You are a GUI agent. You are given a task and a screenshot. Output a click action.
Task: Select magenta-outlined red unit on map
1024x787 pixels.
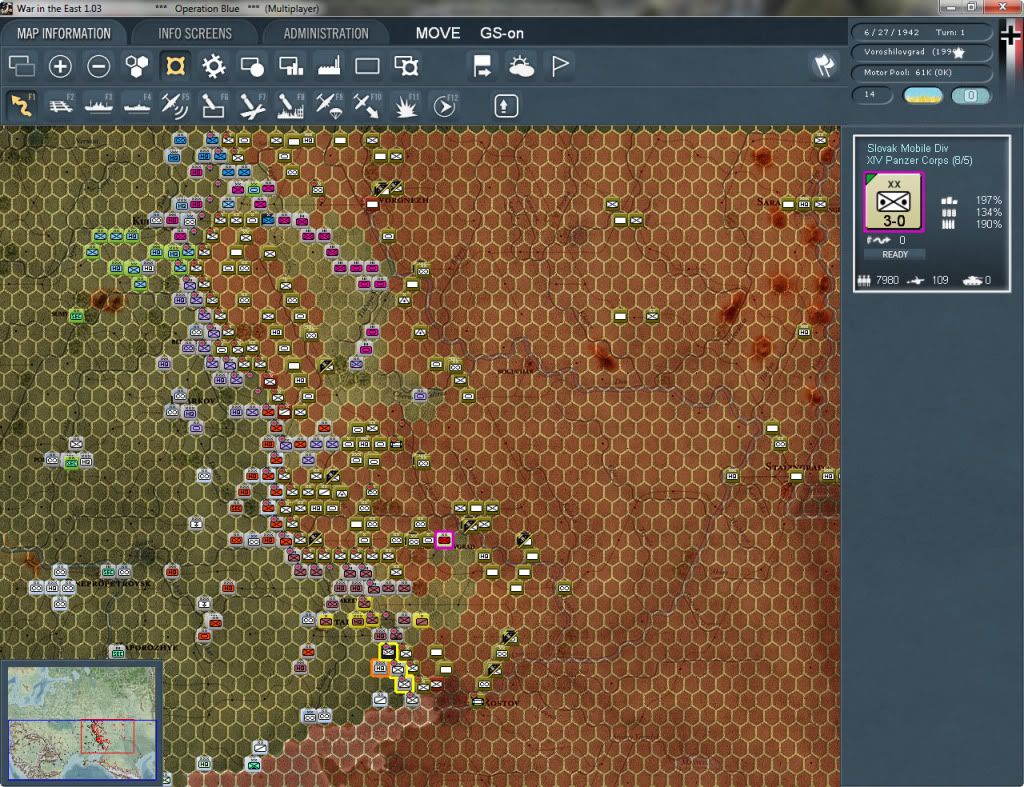pos(445,539)
